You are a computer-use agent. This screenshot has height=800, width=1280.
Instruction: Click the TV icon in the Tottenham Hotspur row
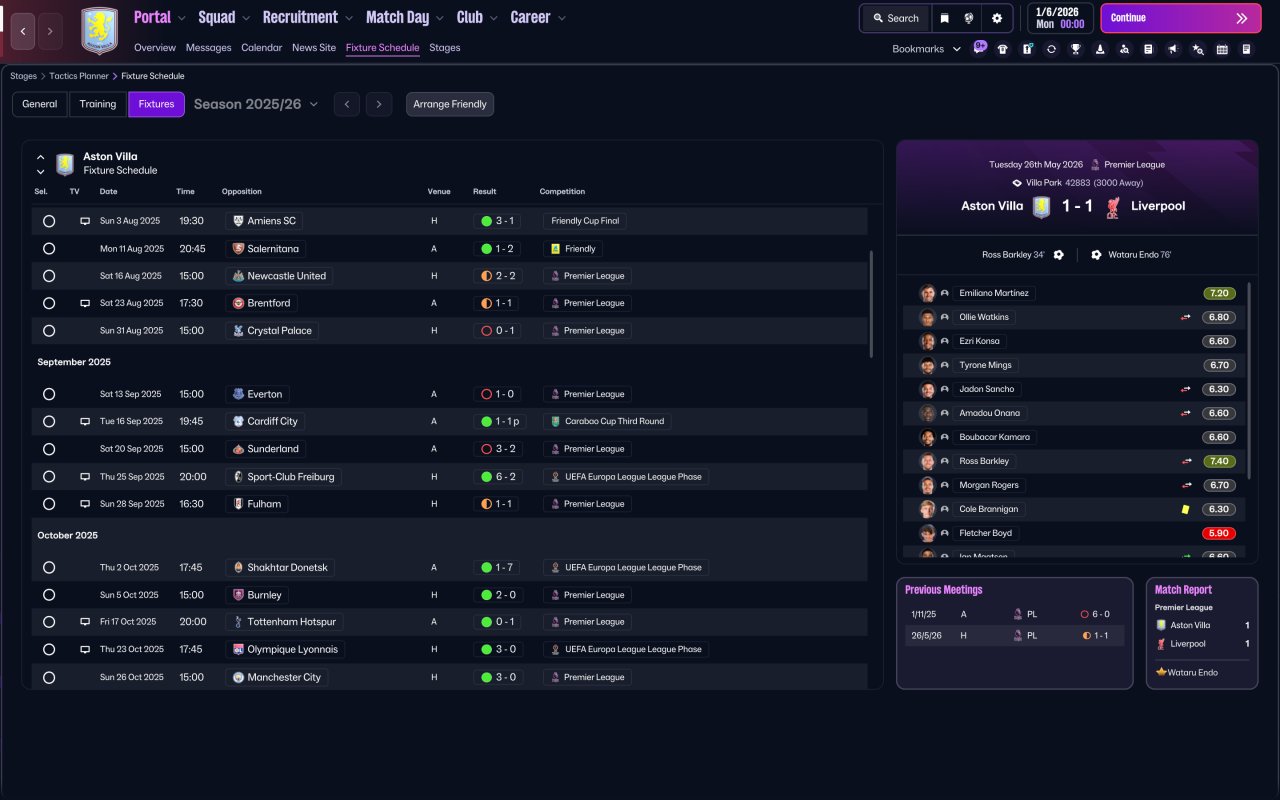coord(85,622)
